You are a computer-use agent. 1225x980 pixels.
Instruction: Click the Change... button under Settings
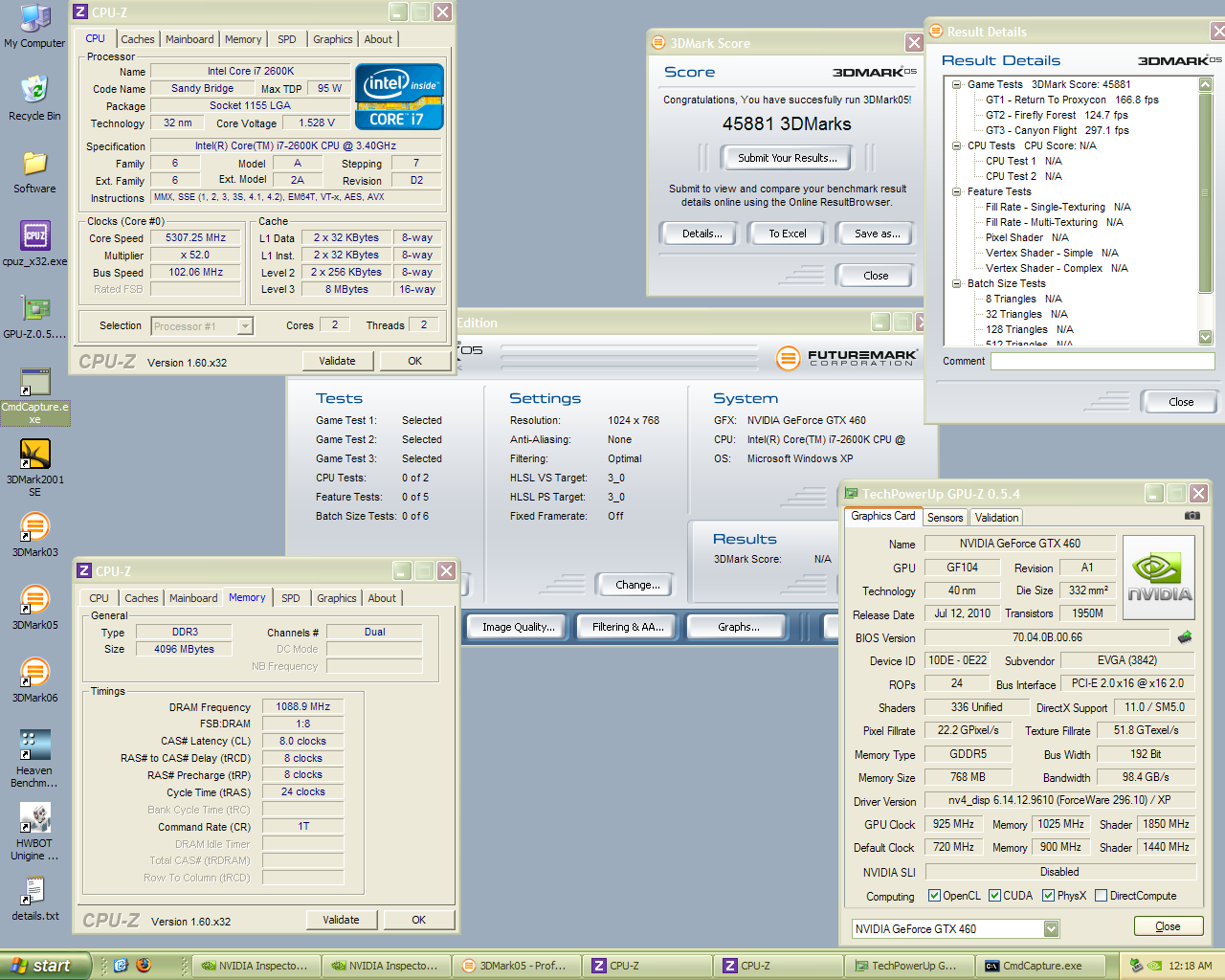click(635, 585)
